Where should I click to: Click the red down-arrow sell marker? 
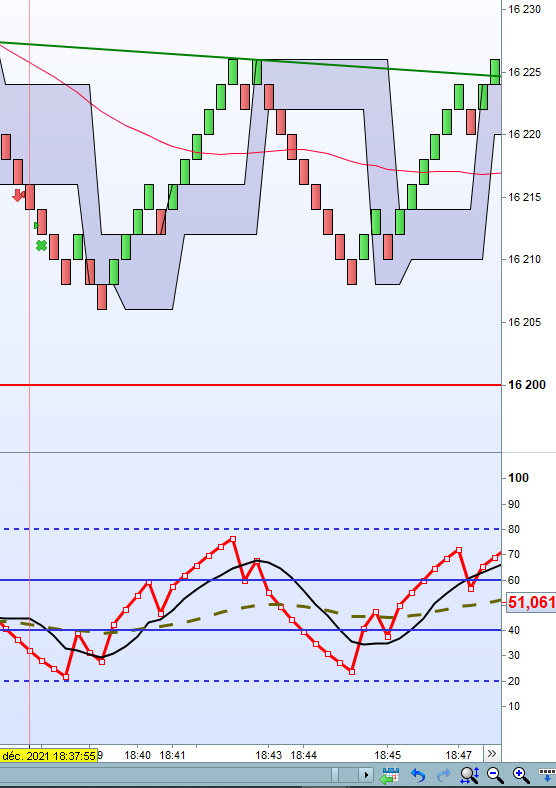pyautogui.click(x=19, y=195)
